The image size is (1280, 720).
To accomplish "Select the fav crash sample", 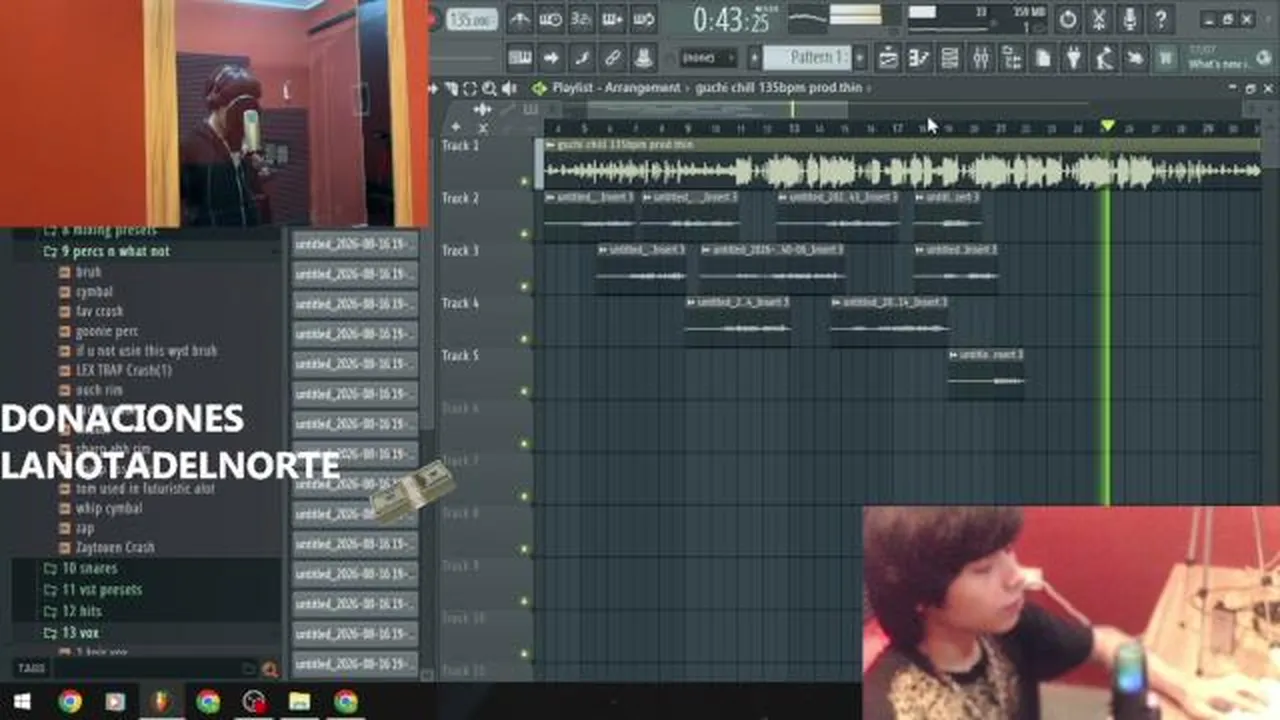I will 99,311.
